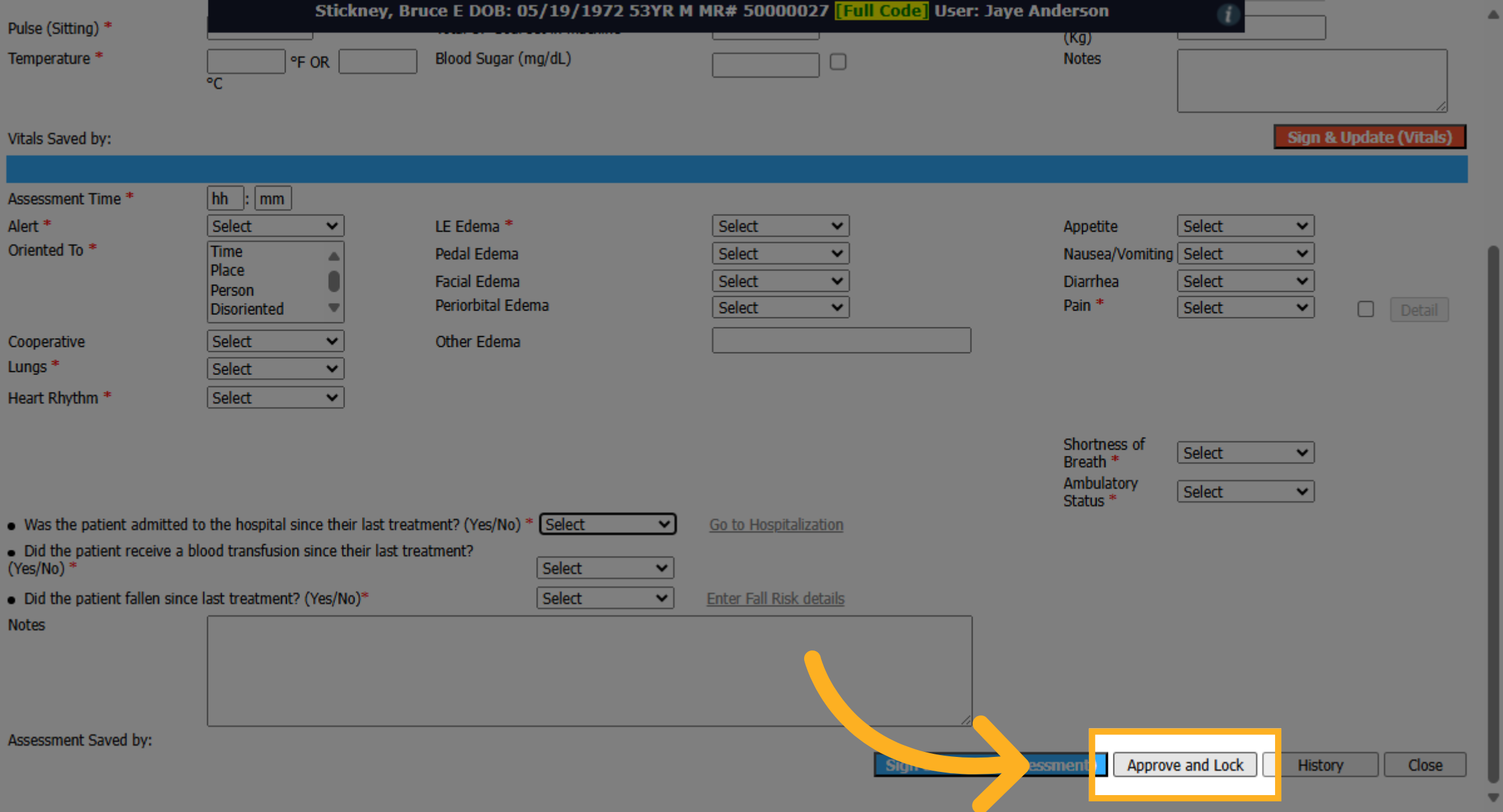Screen dimensions: 1503x812
Task: Click the Assessment Time hh field
Action: coord(225,198)
